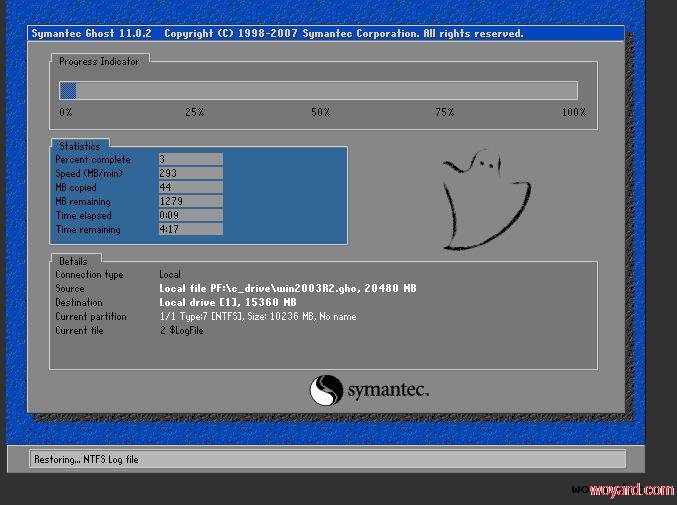The height and width of the screenshot is (505, 677).
Task: Click the 25% progress marker
Action: 194,112
